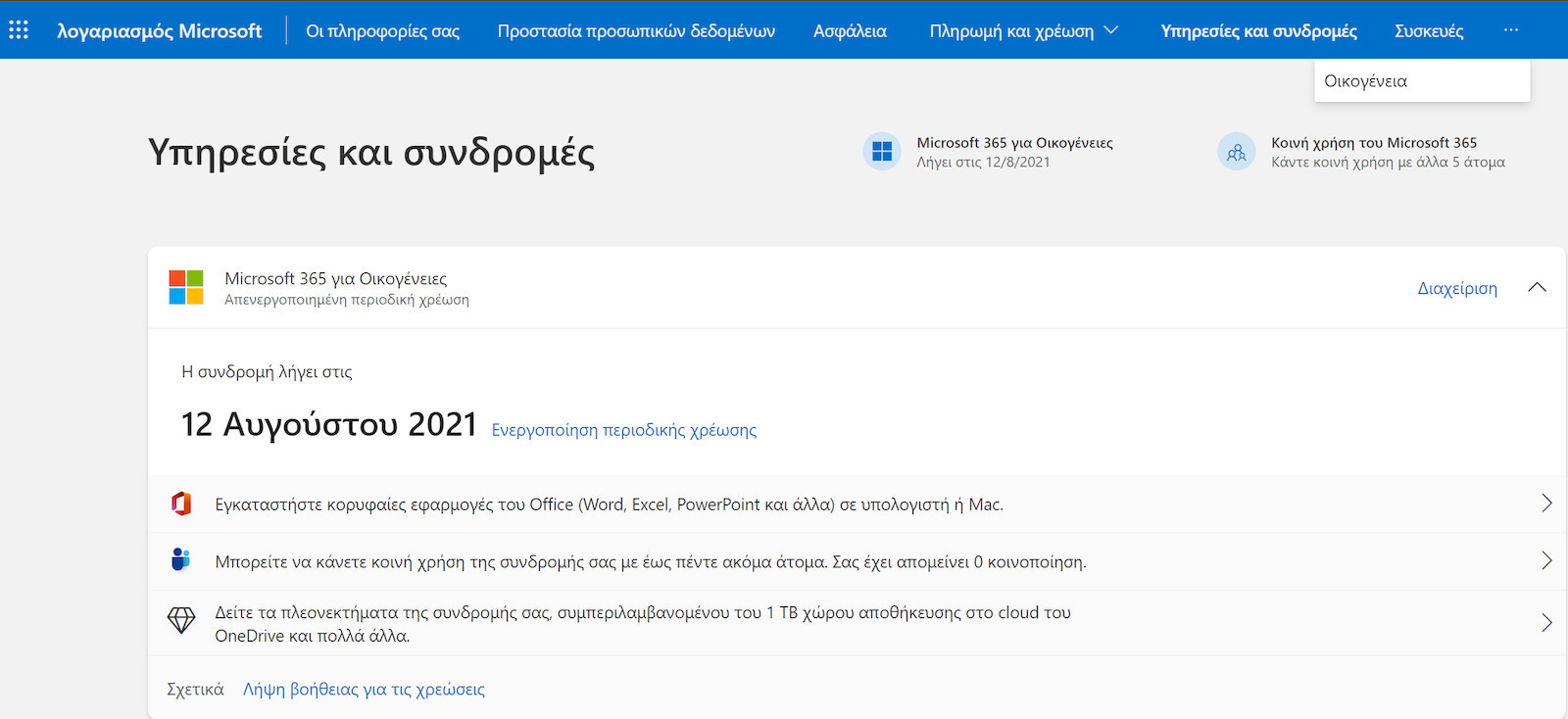Screen dimensions: 1568x719
Task: Open the more options ellipsis menu
Action: pyautogui.click(x=1511, y=30)
